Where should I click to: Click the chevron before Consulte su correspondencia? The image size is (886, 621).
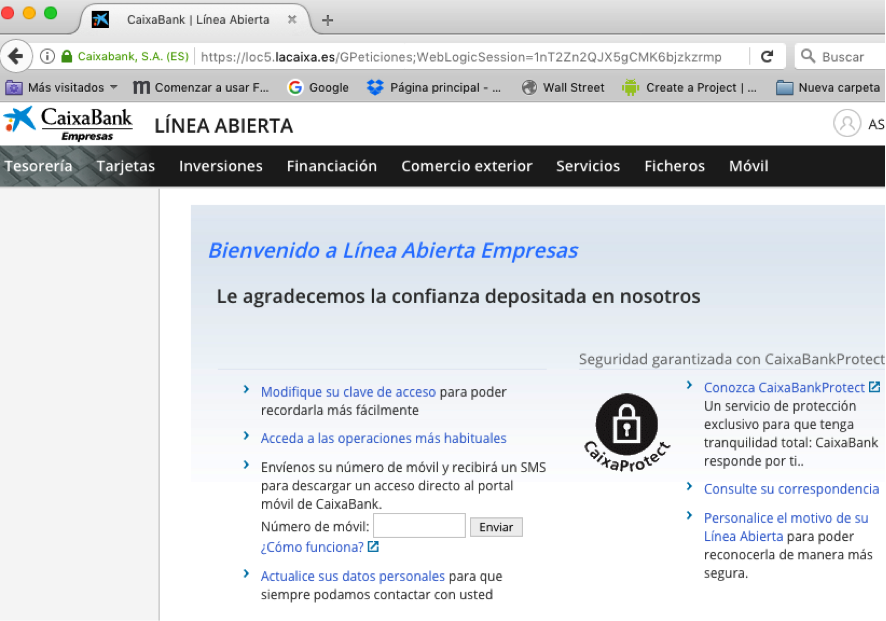tap(689, 487)
